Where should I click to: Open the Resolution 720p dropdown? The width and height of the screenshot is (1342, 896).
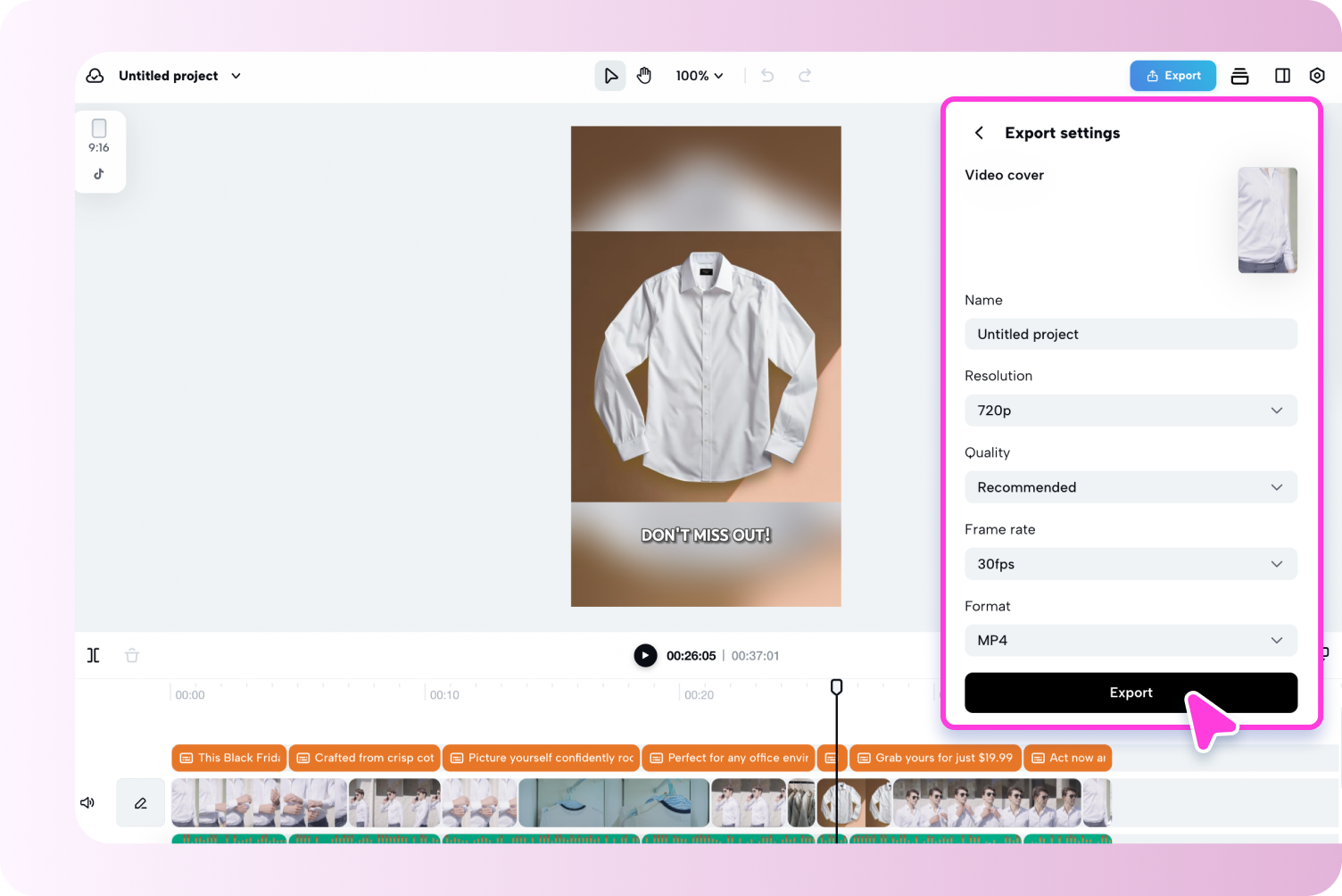pos(1131,411)
